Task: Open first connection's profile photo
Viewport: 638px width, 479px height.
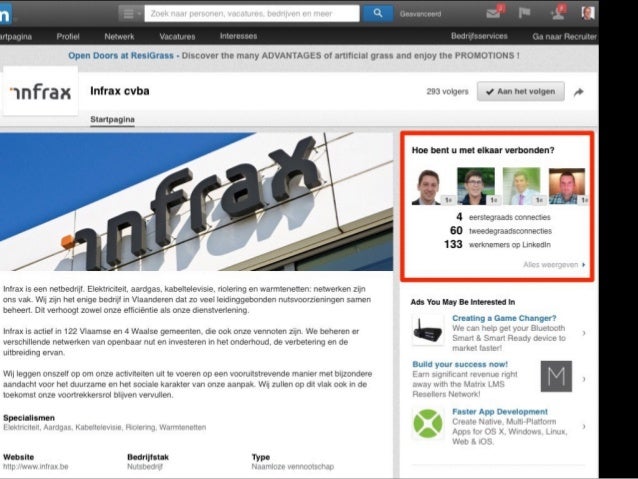Action: point(430,186)
